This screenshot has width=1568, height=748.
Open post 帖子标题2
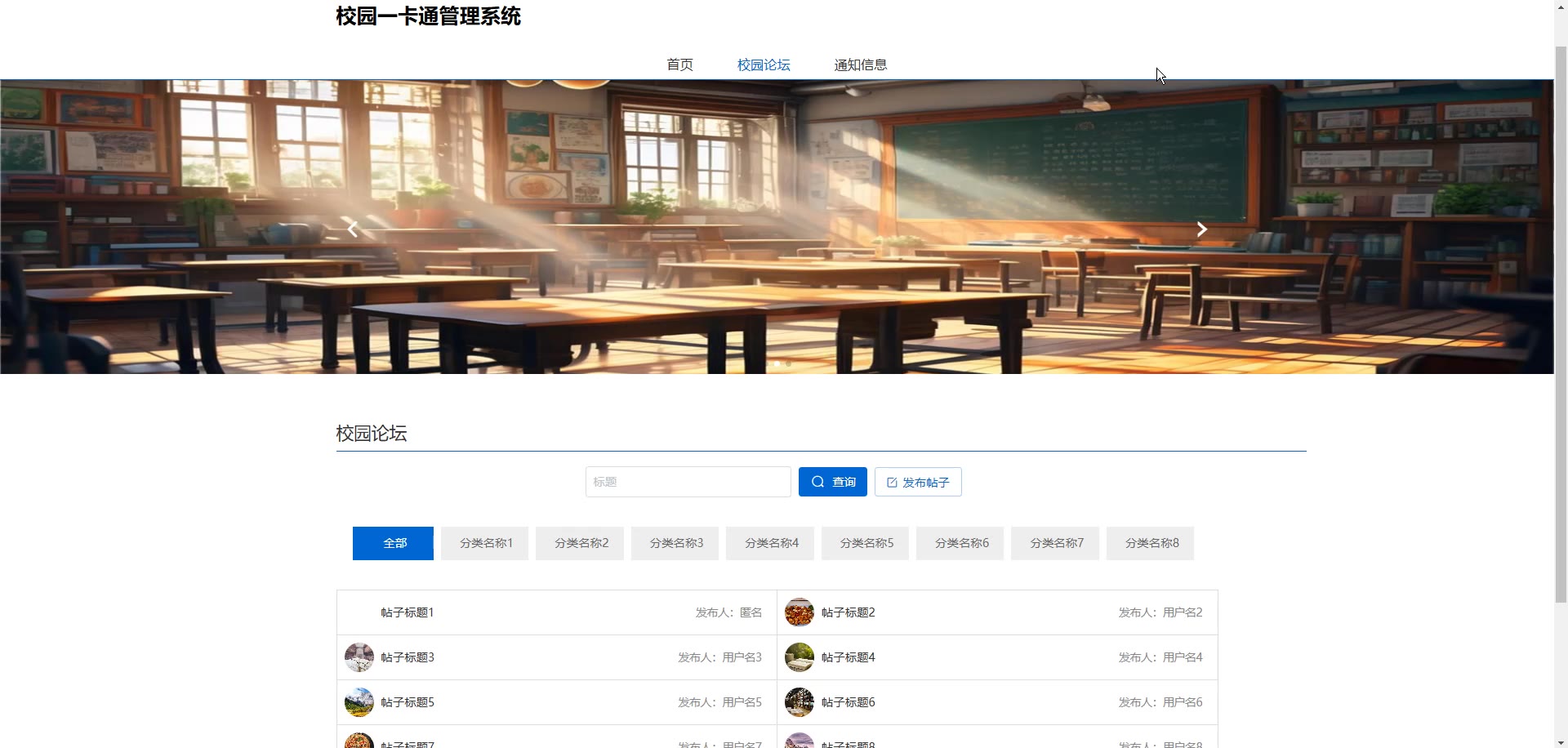click(x=849, y=612)
